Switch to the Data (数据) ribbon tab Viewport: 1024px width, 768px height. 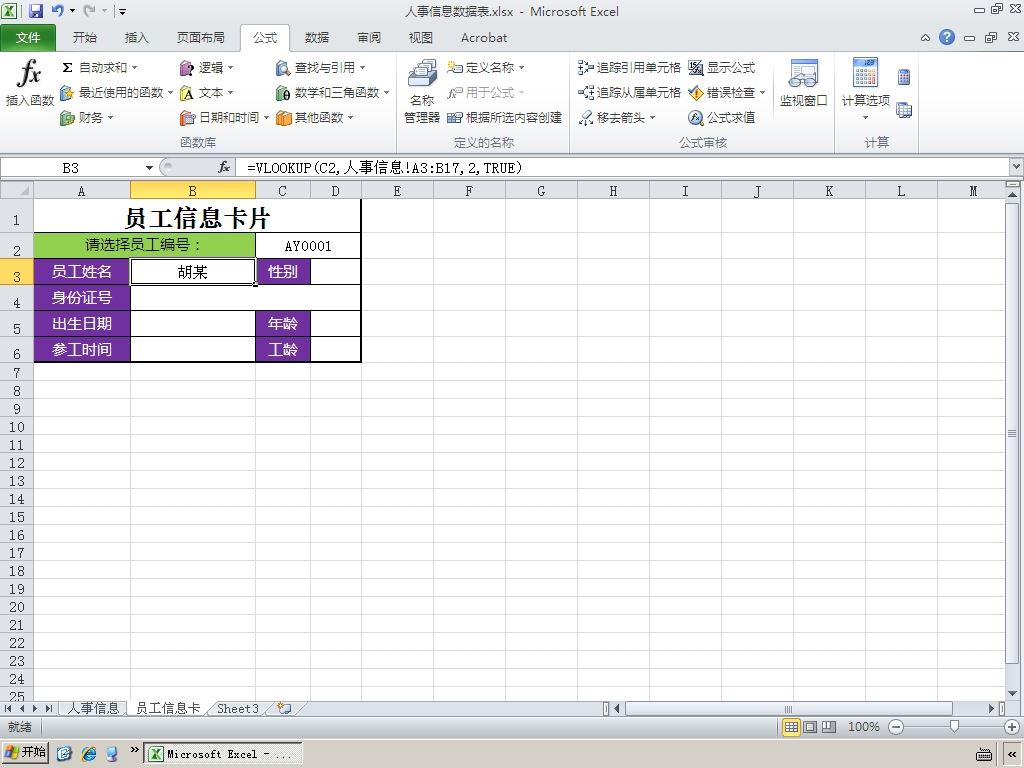tap(317, 38)
